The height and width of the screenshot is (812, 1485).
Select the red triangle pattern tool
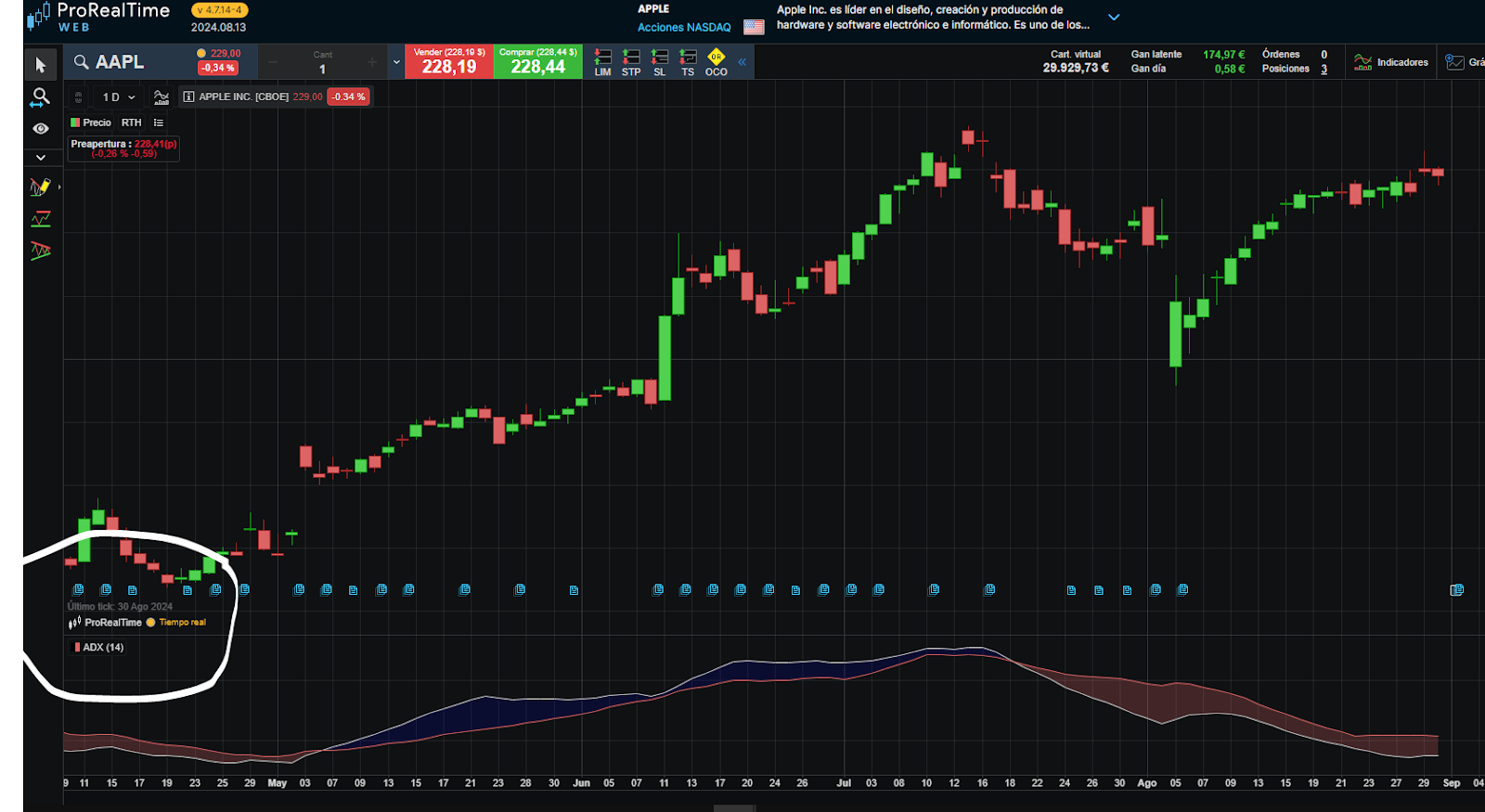click(41, 251)
